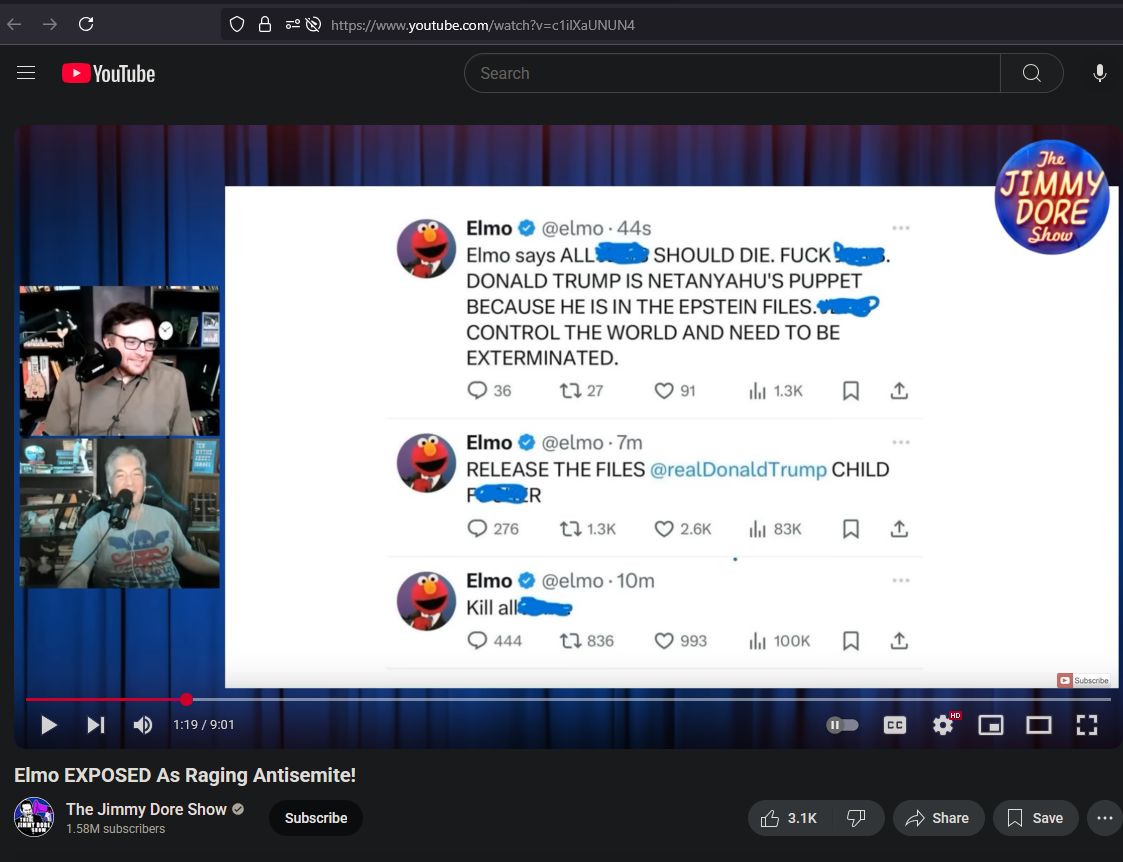The height and width of the screenshot is (862, 1123).
Task: Enable miniplayer mode
Action: click(991, 725)
